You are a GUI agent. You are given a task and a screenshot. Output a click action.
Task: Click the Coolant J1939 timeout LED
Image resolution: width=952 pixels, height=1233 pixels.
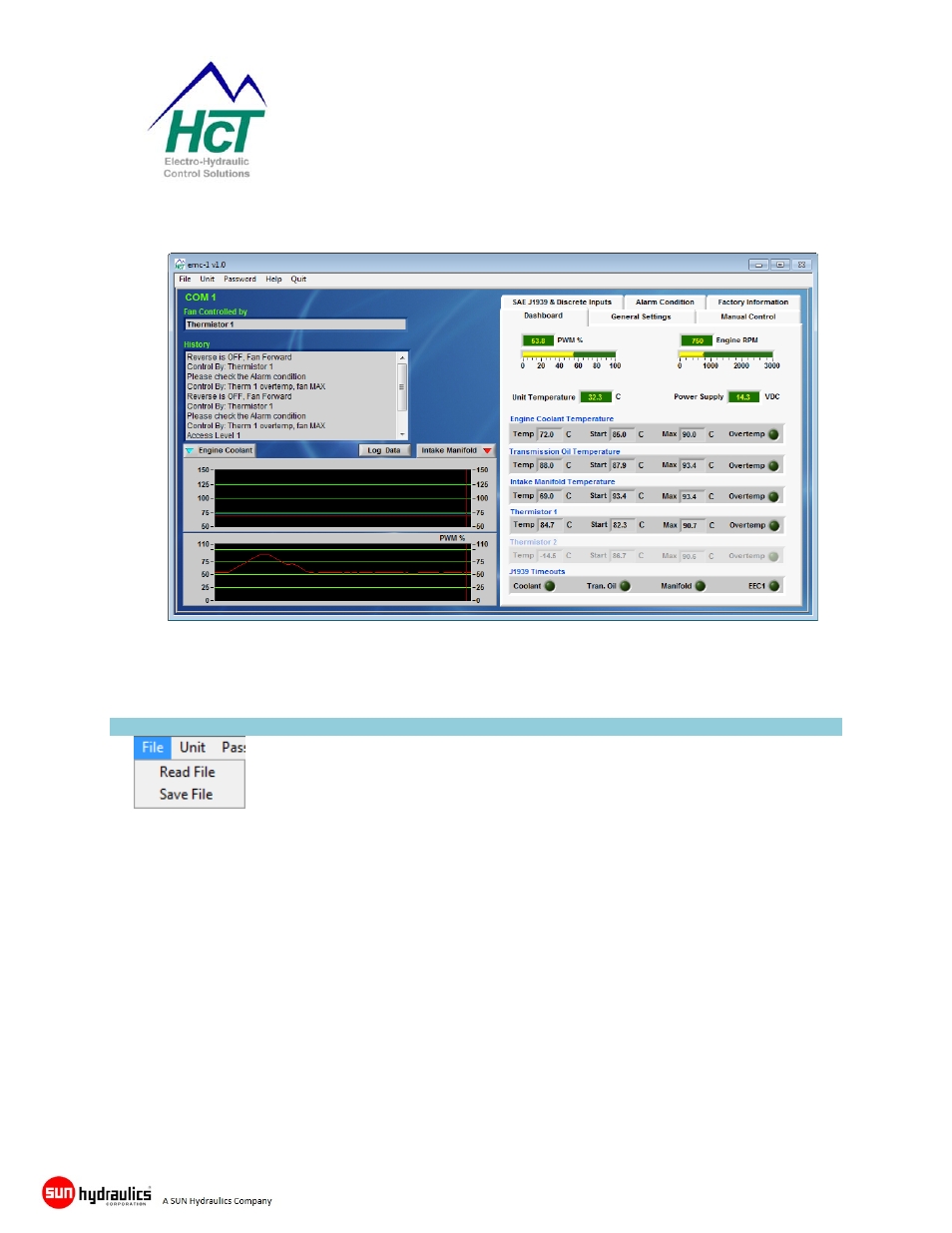[x=550, y=586]
